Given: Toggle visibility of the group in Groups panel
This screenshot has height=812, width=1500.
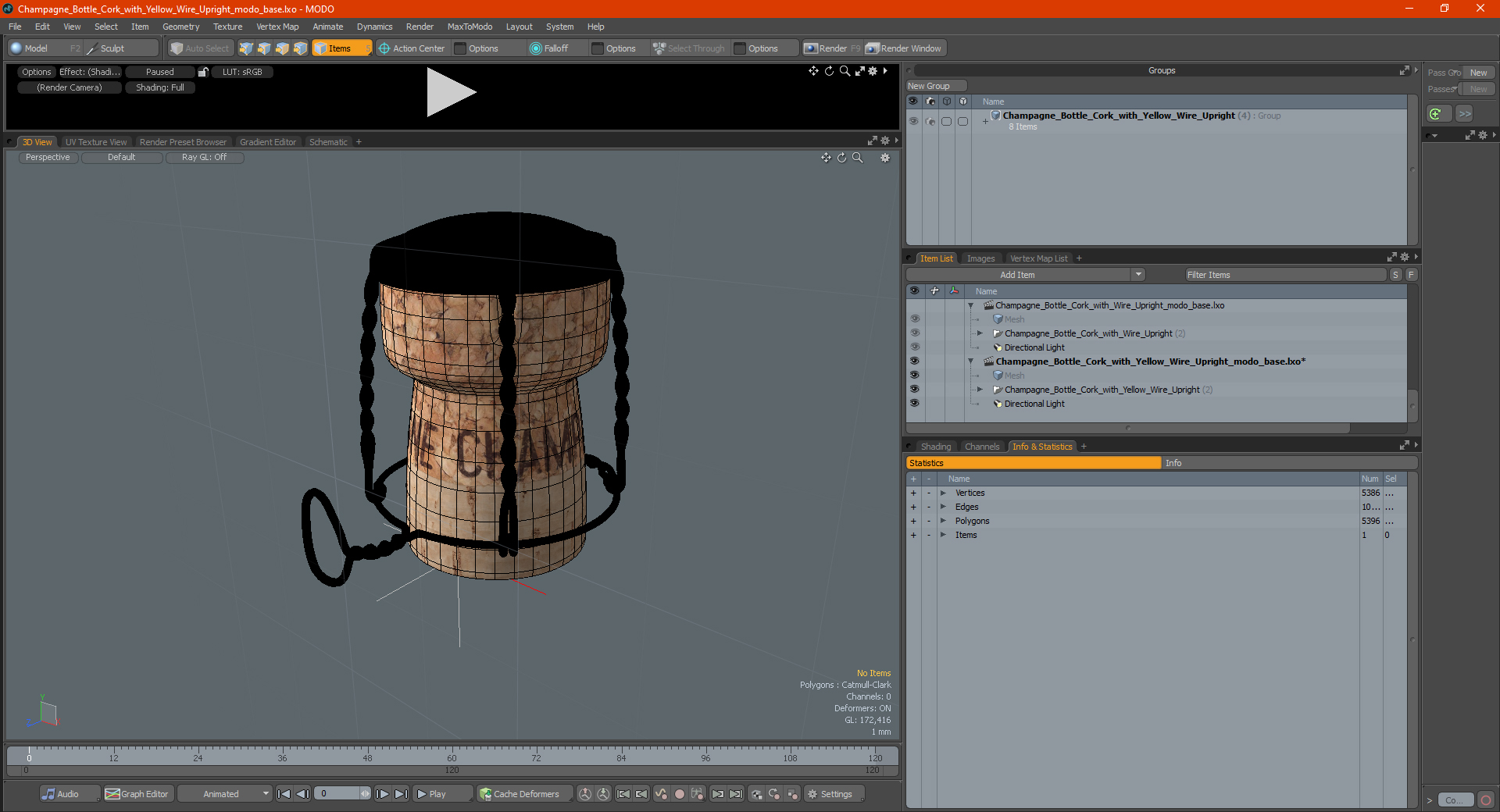Looking at the screenshot, I should (912, 121).
